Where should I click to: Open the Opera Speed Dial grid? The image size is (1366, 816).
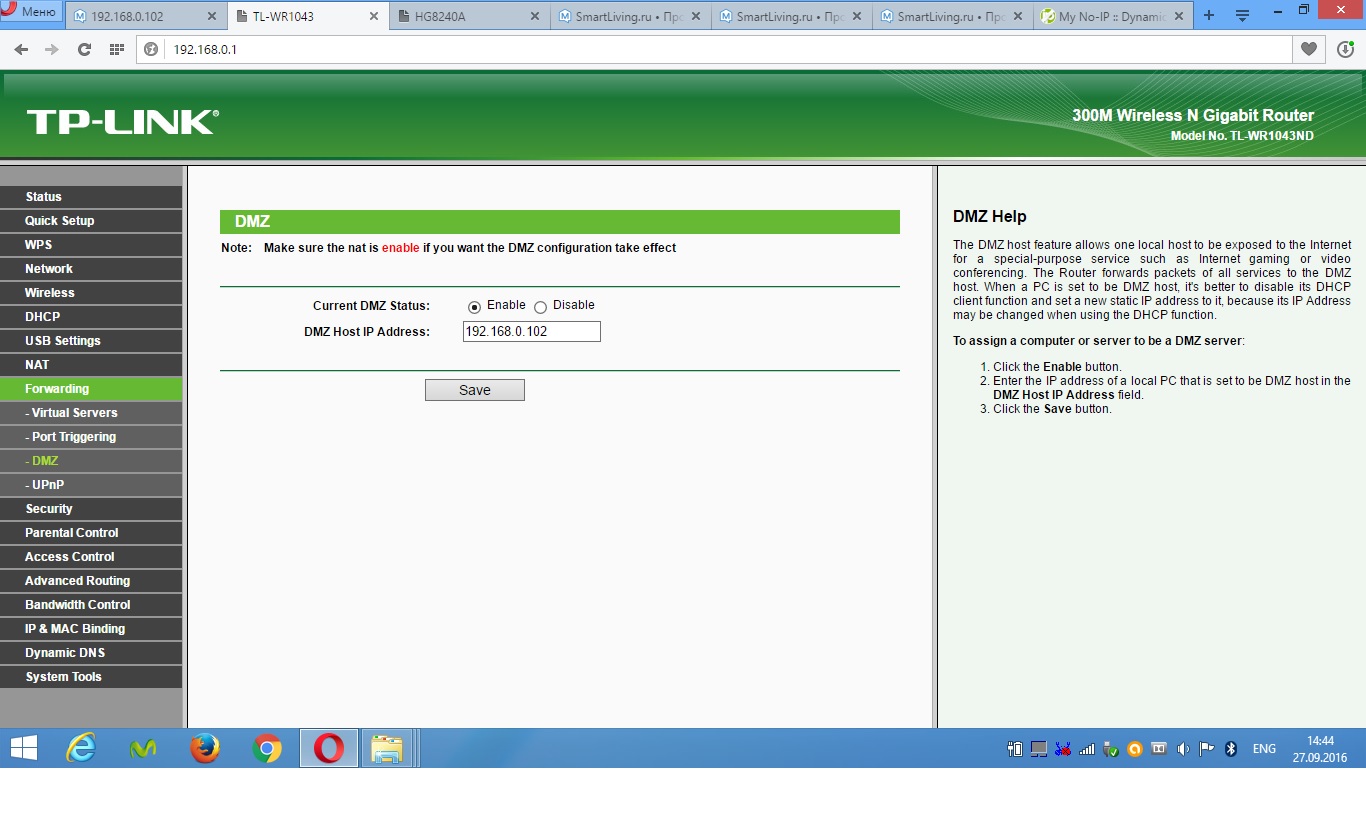click(116, 49)
